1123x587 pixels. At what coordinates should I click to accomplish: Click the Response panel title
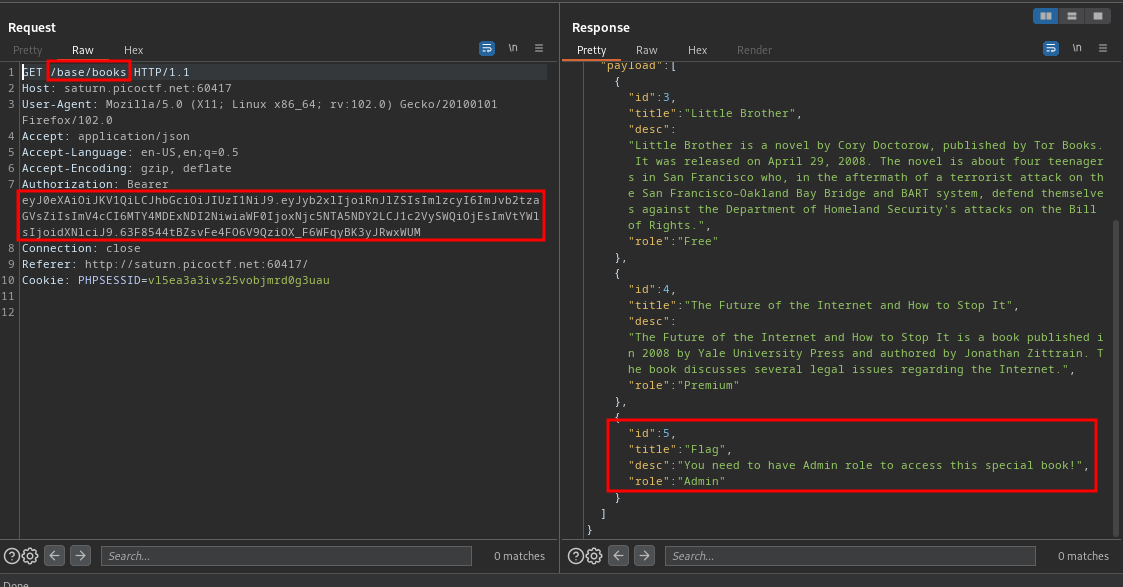point(601,27)
